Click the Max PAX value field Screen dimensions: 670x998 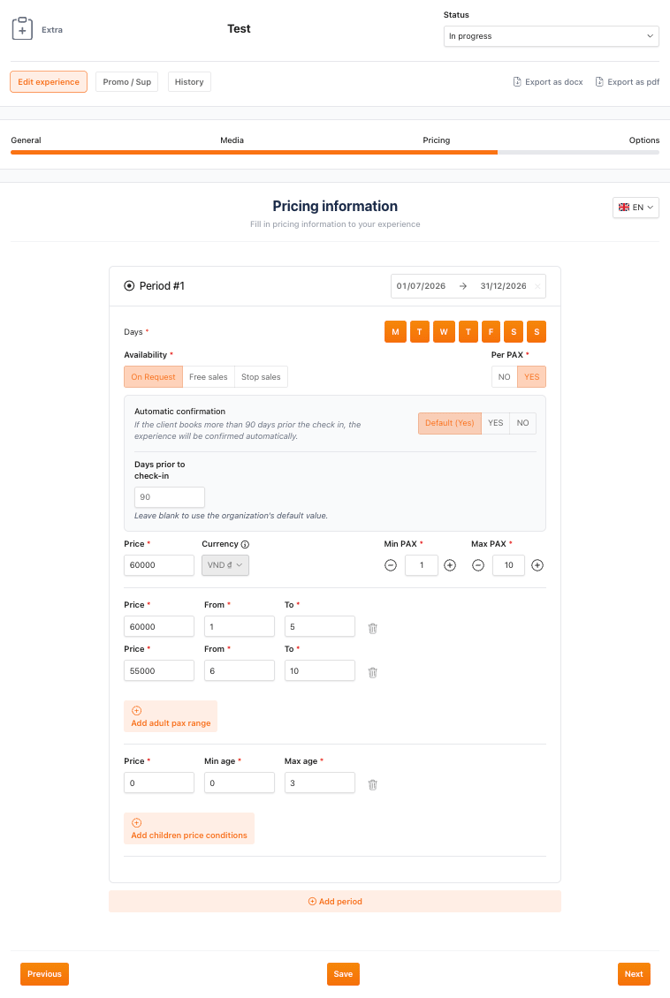(508, 565)
